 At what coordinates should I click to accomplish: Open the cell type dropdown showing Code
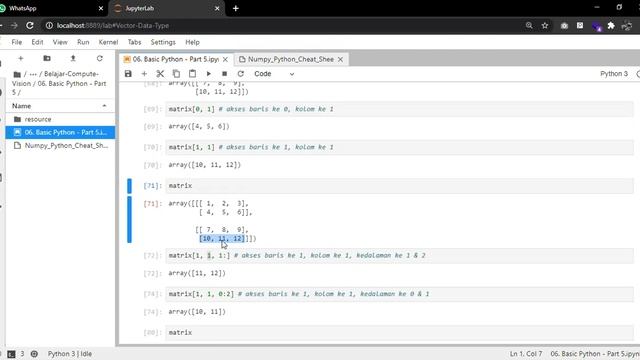[x=274, y=74]
